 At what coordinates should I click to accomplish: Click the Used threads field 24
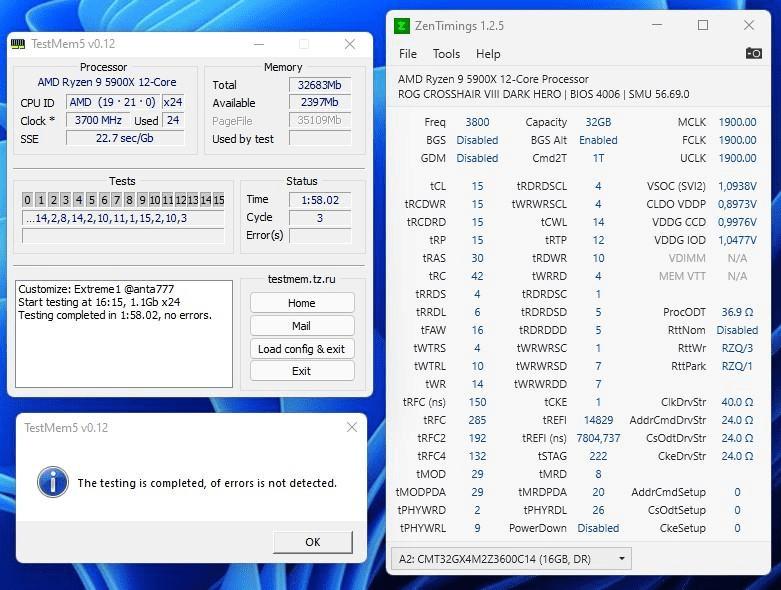(x=173, y=120)
